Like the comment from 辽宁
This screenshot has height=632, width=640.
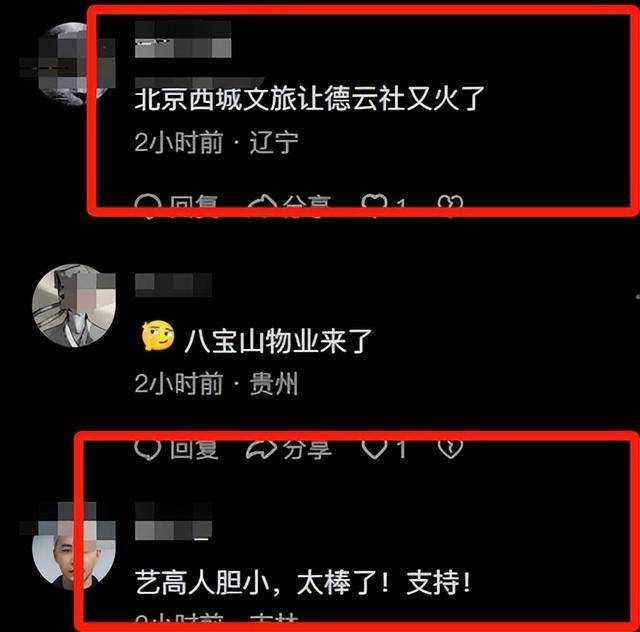[384, 203]
